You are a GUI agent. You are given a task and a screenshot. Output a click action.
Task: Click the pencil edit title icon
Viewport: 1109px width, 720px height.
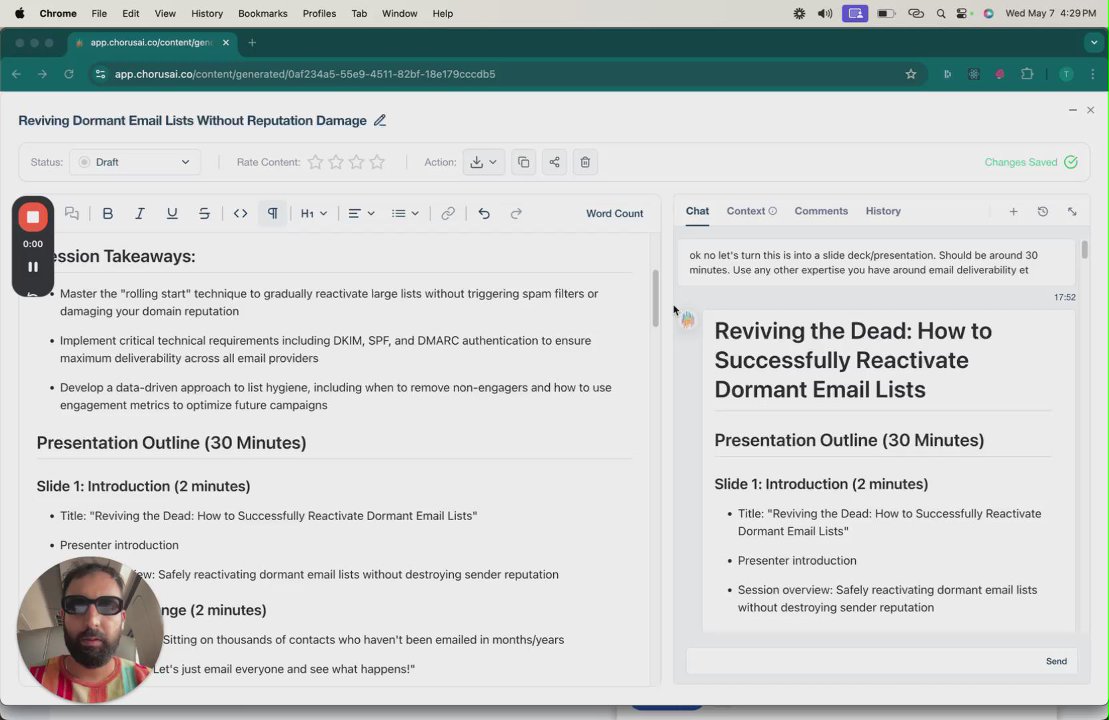point(380,120)
